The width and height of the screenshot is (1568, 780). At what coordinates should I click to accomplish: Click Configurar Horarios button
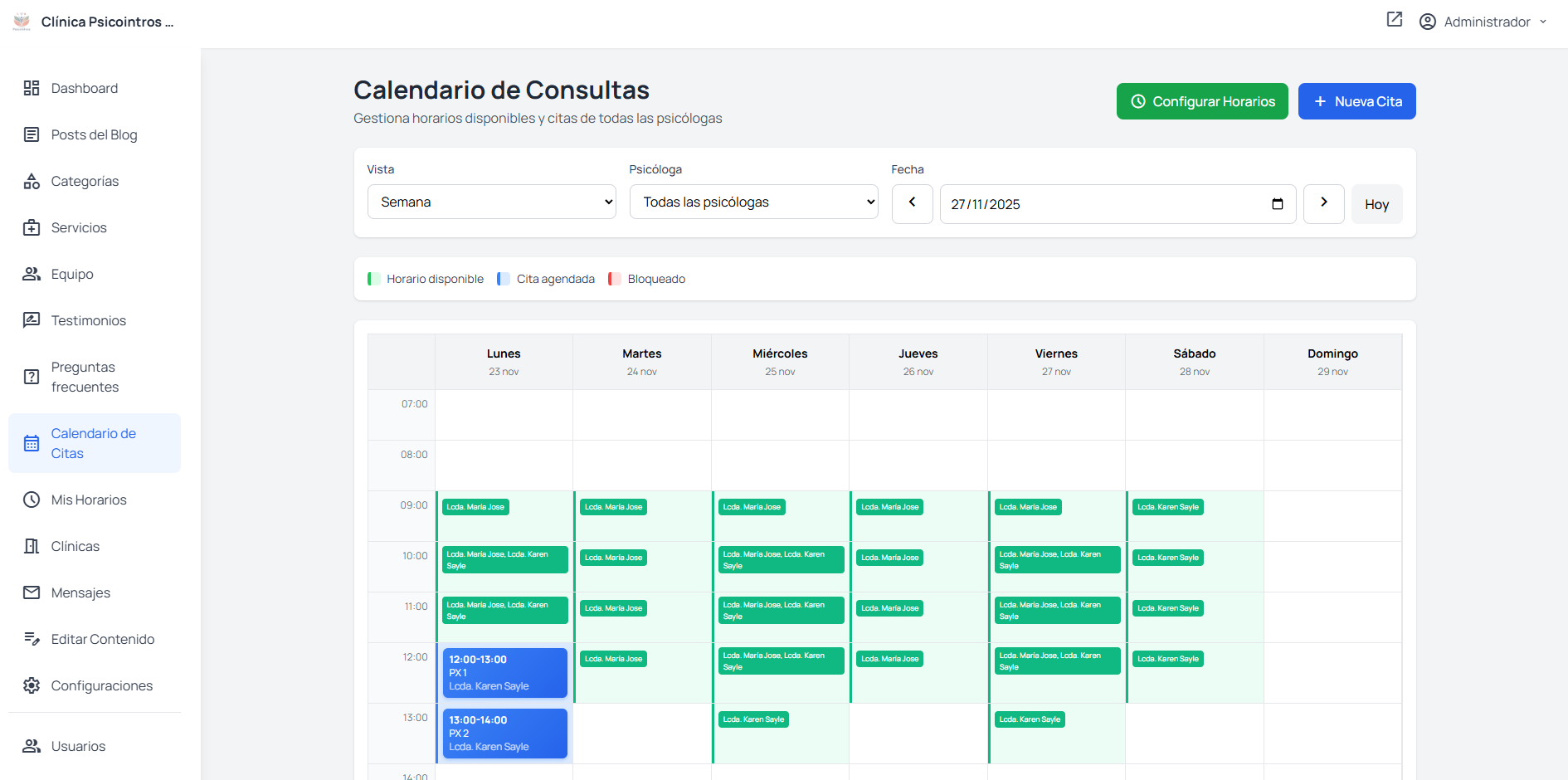pos(1202,101)
